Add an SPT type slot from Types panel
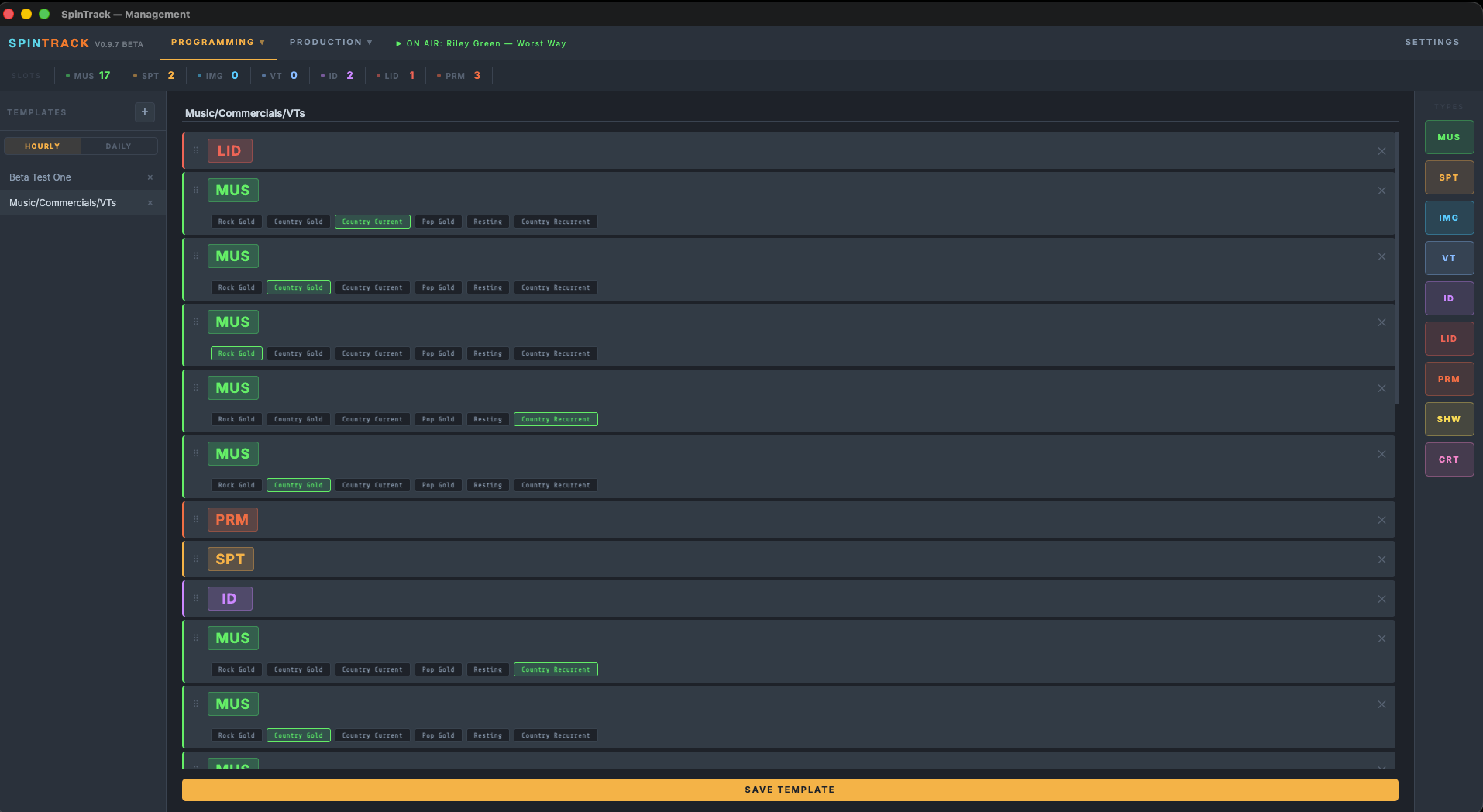Viewport: 1483px width, 812px height. coord(1449,177)
